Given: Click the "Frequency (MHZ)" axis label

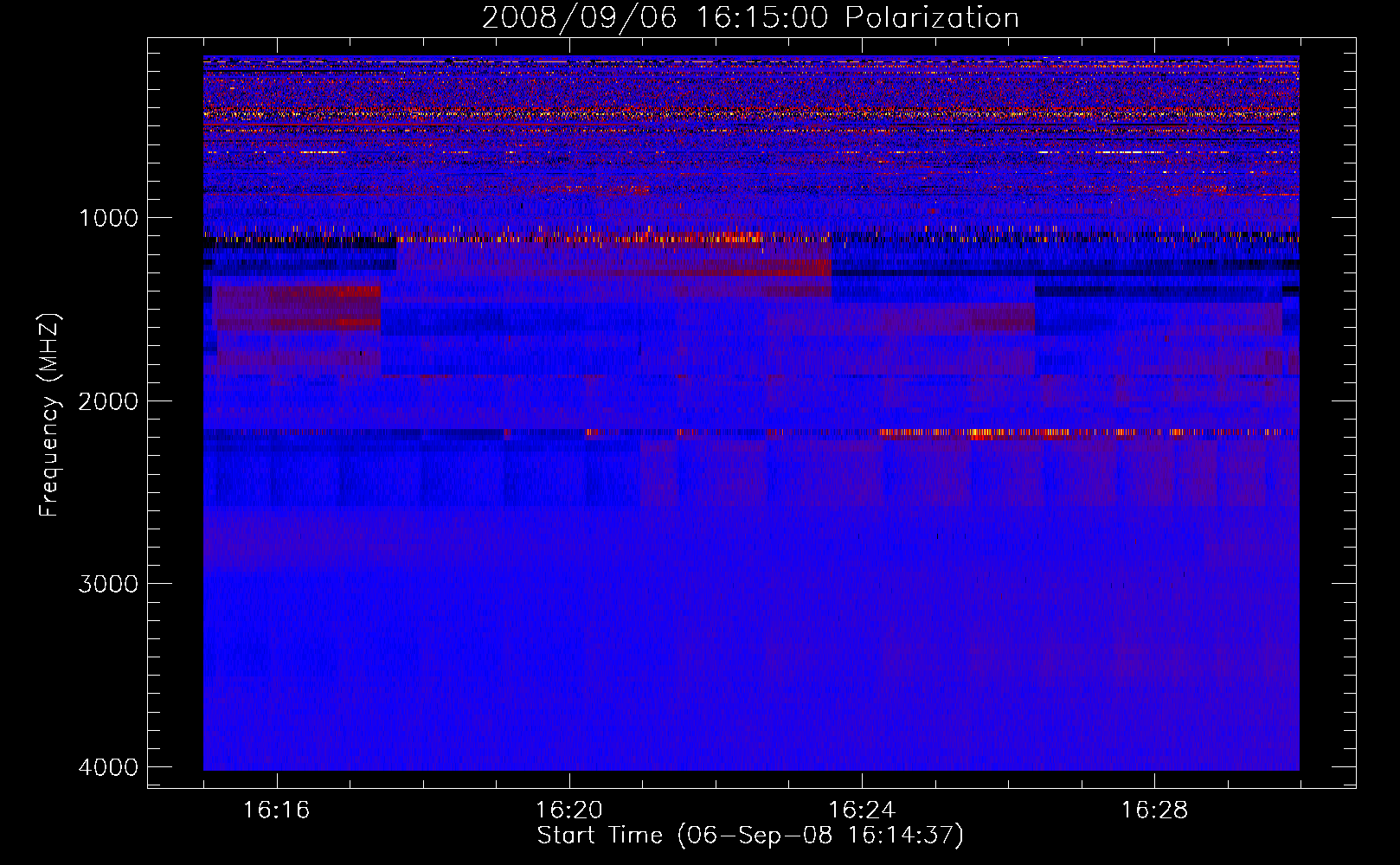Looking at the screenshot, I should [x=49, y=415].
